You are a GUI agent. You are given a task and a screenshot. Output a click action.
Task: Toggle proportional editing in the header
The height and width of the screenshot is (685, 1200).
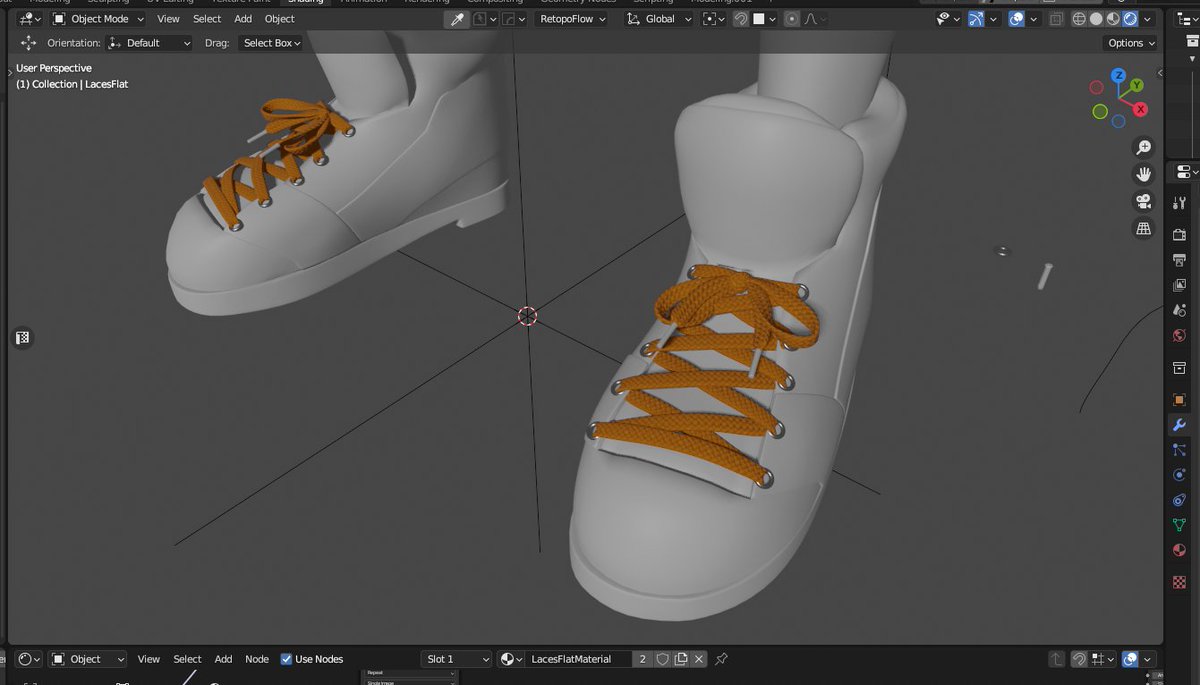point(792,19)
